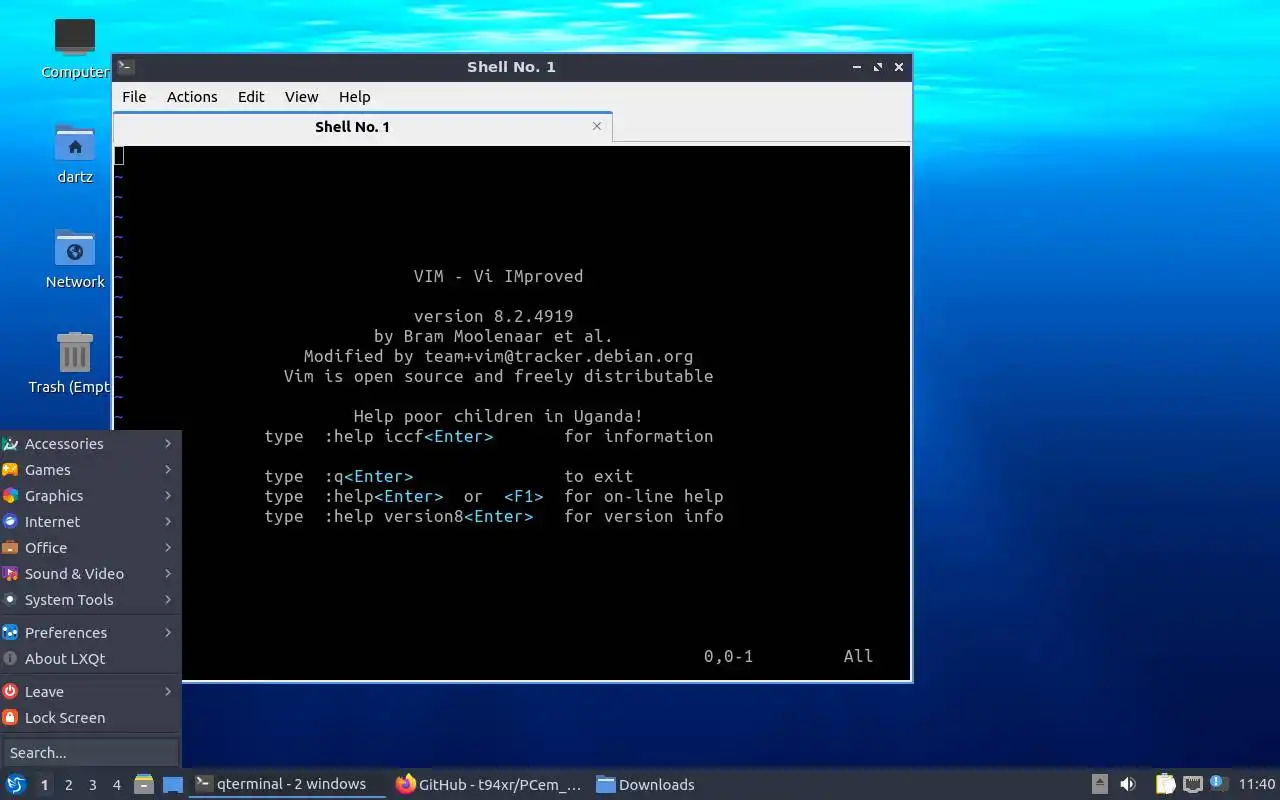The height and width of the screenshot is (800, 1280).
Task: Open the clipboard manager tray icon
Action: 1165,784
